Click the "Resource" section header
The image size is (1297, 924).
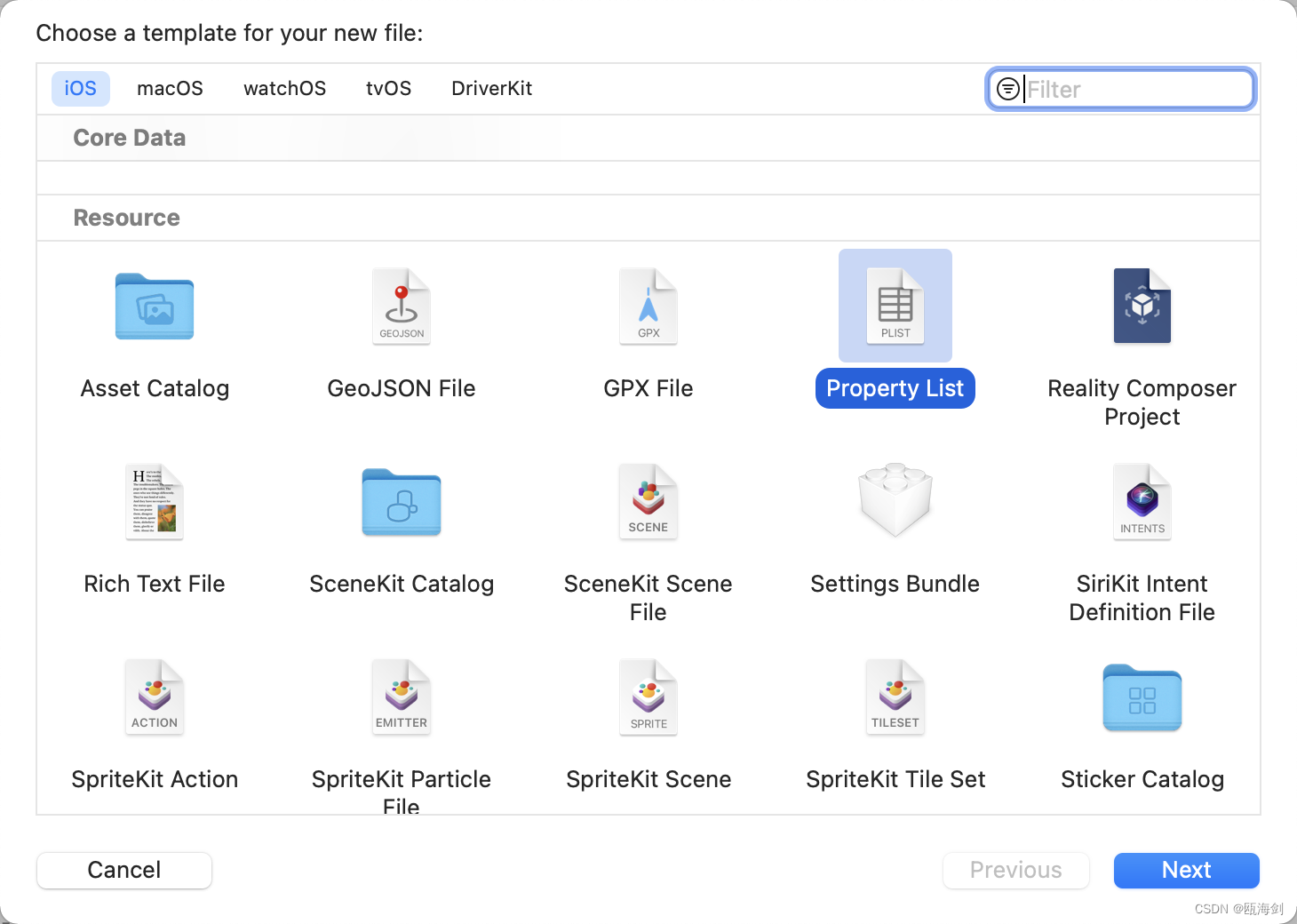pos(126,218)
